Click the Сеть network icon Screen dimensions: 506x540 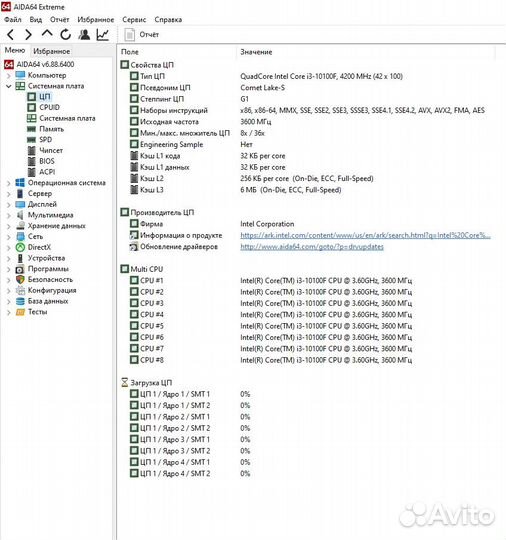click(20, 237)
